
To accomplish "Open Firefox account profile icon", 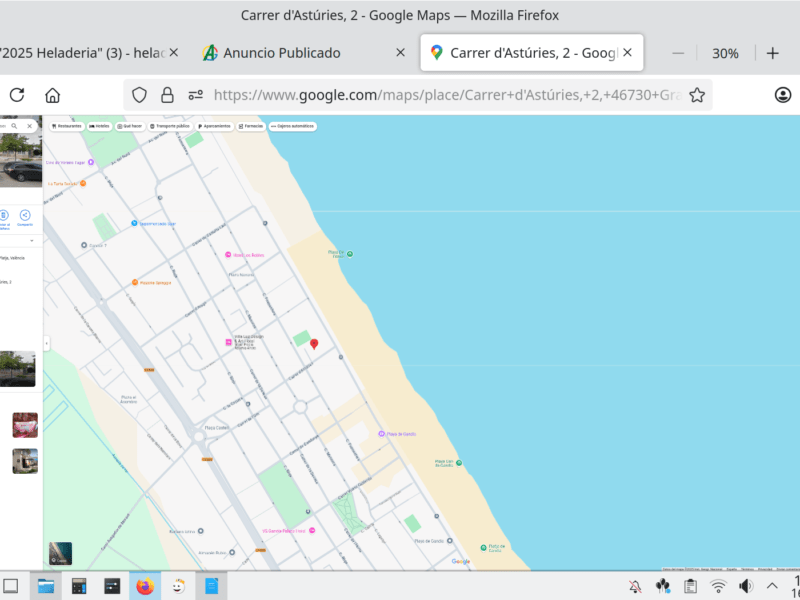I will 783,95.
